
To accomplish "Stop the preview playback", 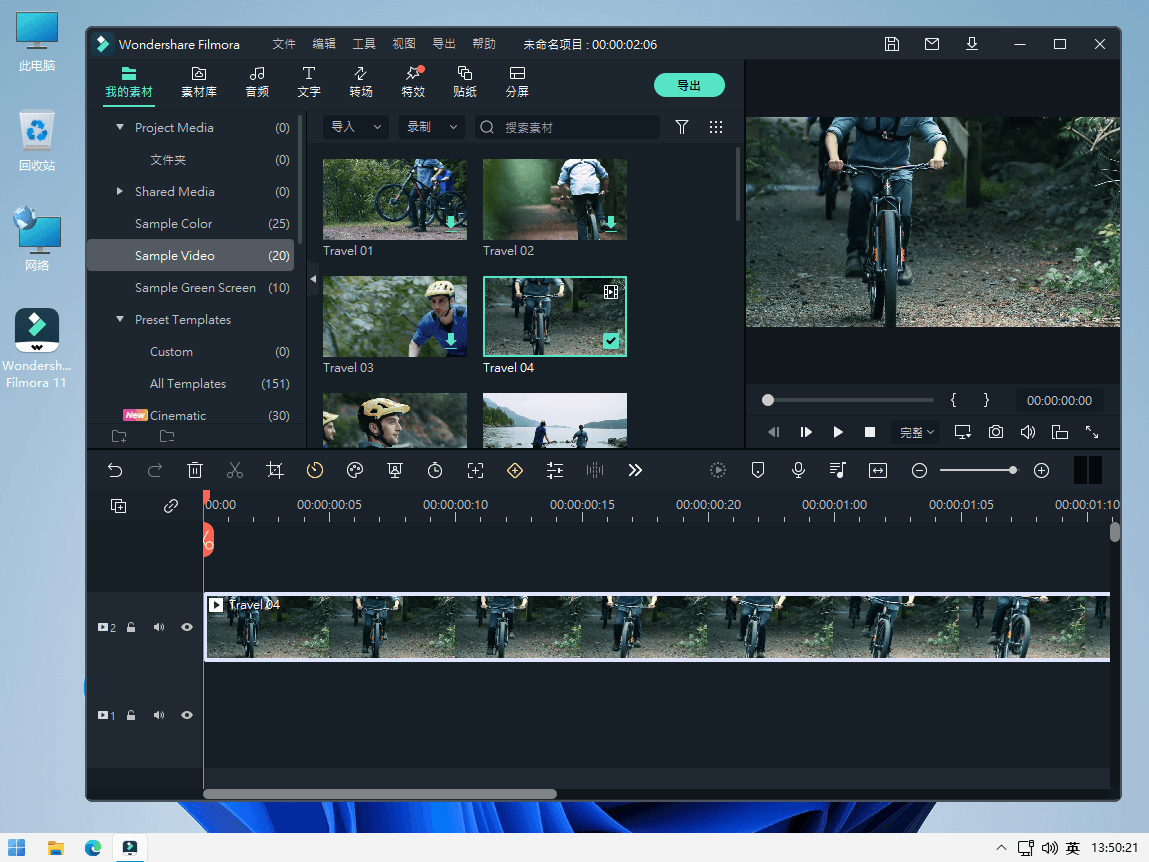I will [x=870, y=432].
